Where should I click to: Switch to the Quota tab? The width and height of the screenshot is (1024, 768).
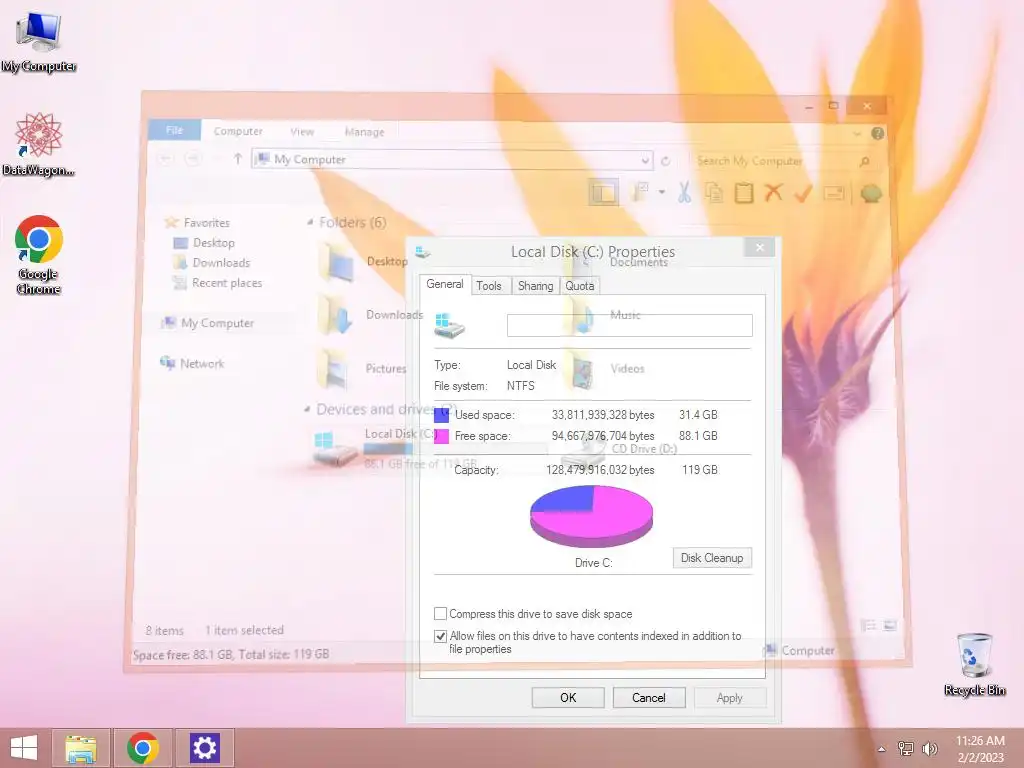tap(579, 285)
